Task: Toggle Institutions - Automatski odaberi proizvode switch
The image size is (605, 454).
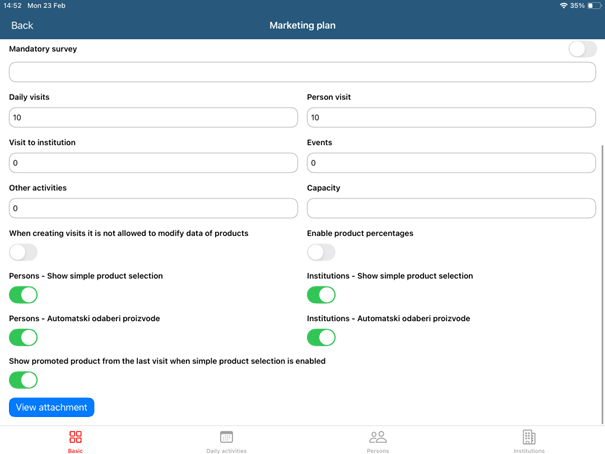Action: 321,338
